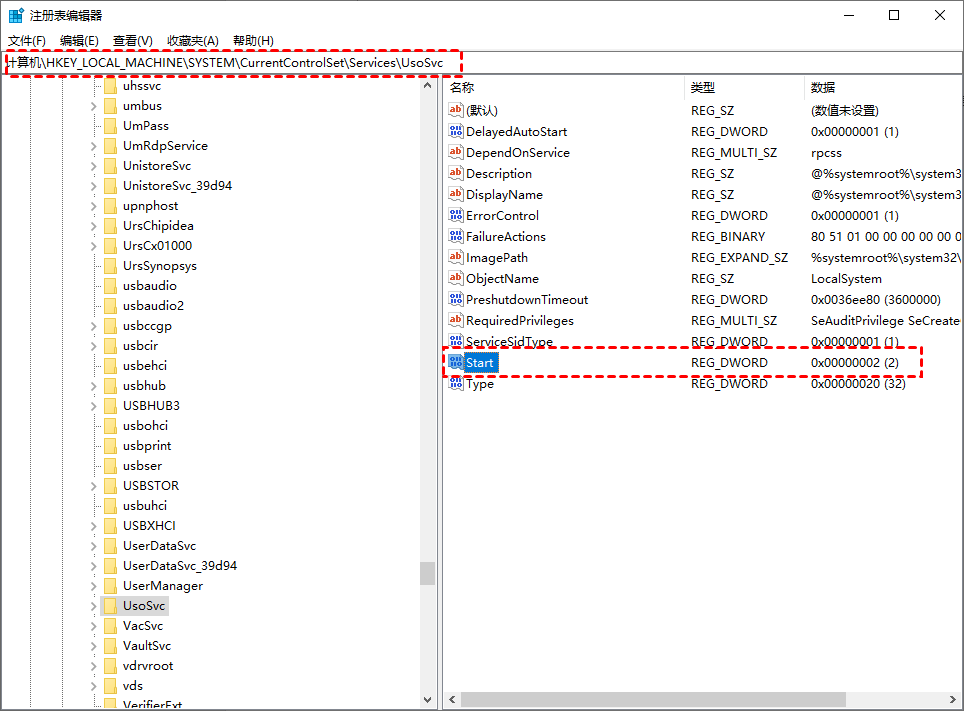Viewport: 964px width, 711px height.
Task: Expand the UsoSvc tree node
Action: click(x=96, y=605)
